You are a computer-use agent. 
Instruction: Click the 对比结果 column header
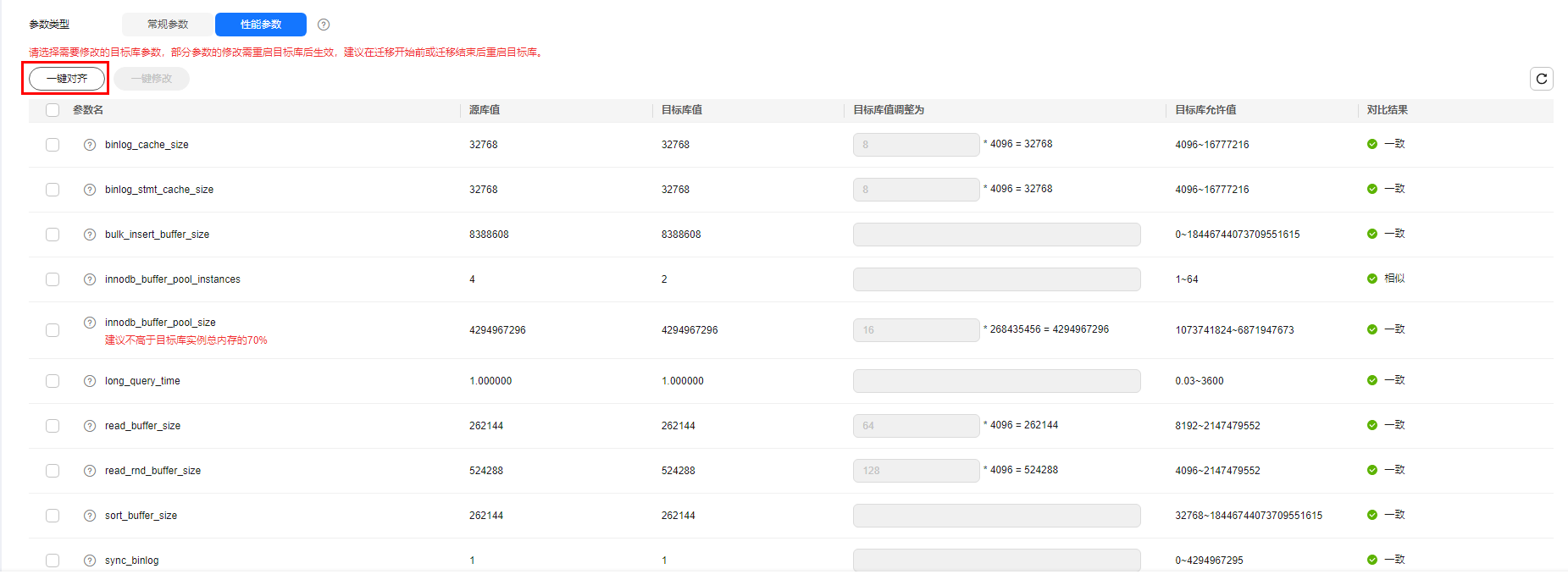coord(1388,110)
